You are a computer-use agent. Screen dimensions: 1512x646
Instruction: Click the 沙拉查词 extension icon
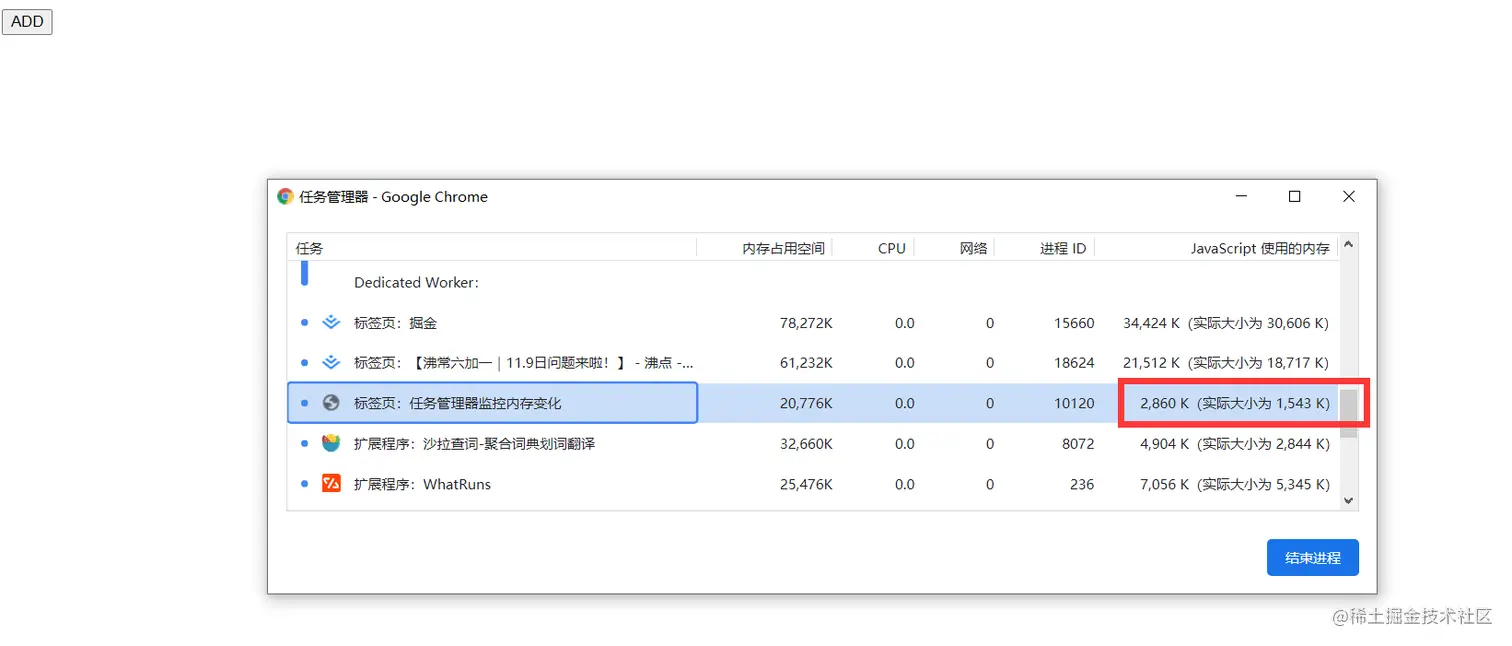pyautogui.click(x=331, y=443)
